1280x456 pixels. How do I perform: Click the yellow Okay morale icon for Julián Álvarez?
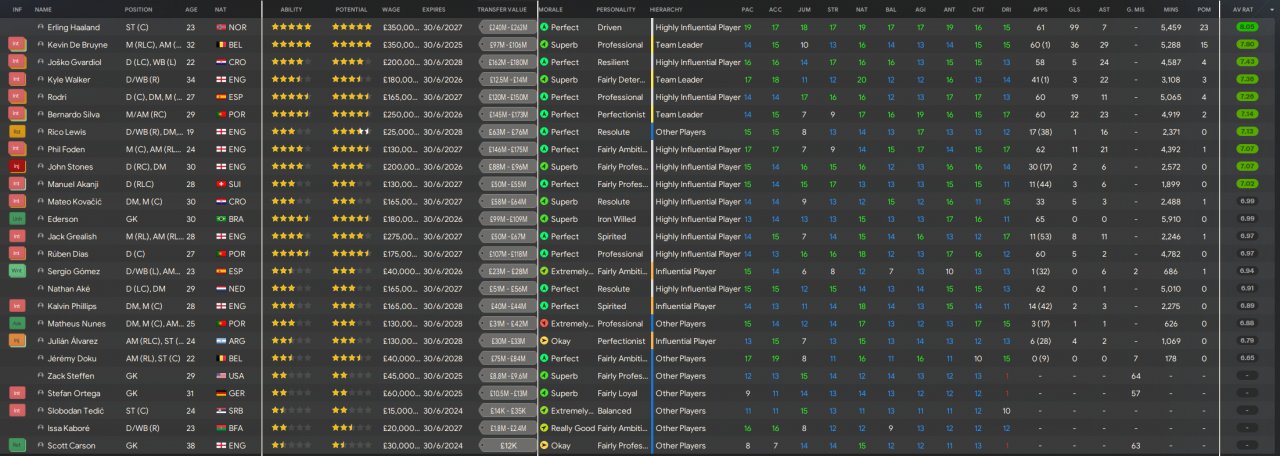click(x=544, y=341)
